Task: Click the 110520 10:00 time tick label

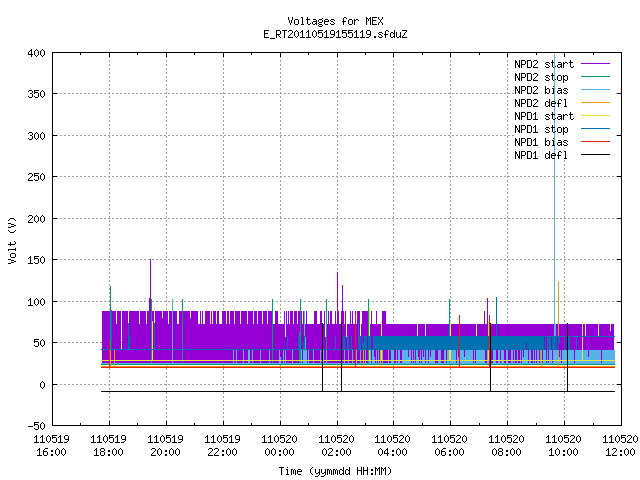Action: click(x=563, y=446)
